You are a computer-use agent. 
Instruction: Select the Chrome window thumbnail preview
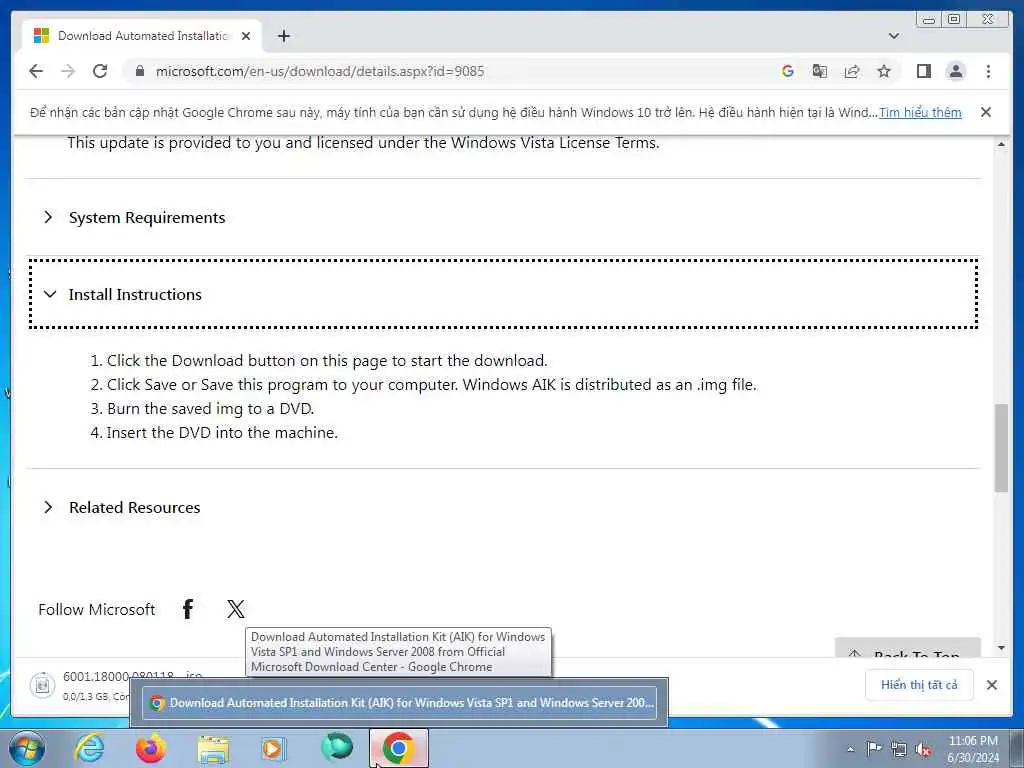point(399,703)
